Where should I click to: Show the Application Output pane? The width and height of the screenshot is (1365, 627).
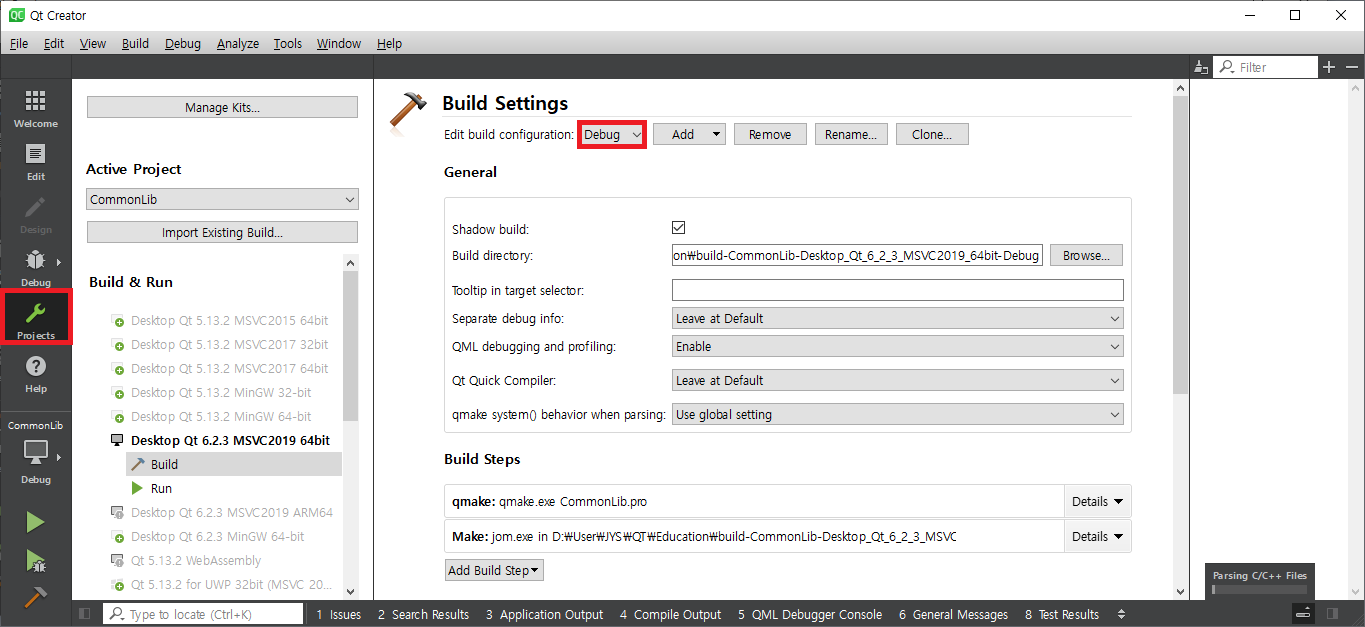click(544, 614)
